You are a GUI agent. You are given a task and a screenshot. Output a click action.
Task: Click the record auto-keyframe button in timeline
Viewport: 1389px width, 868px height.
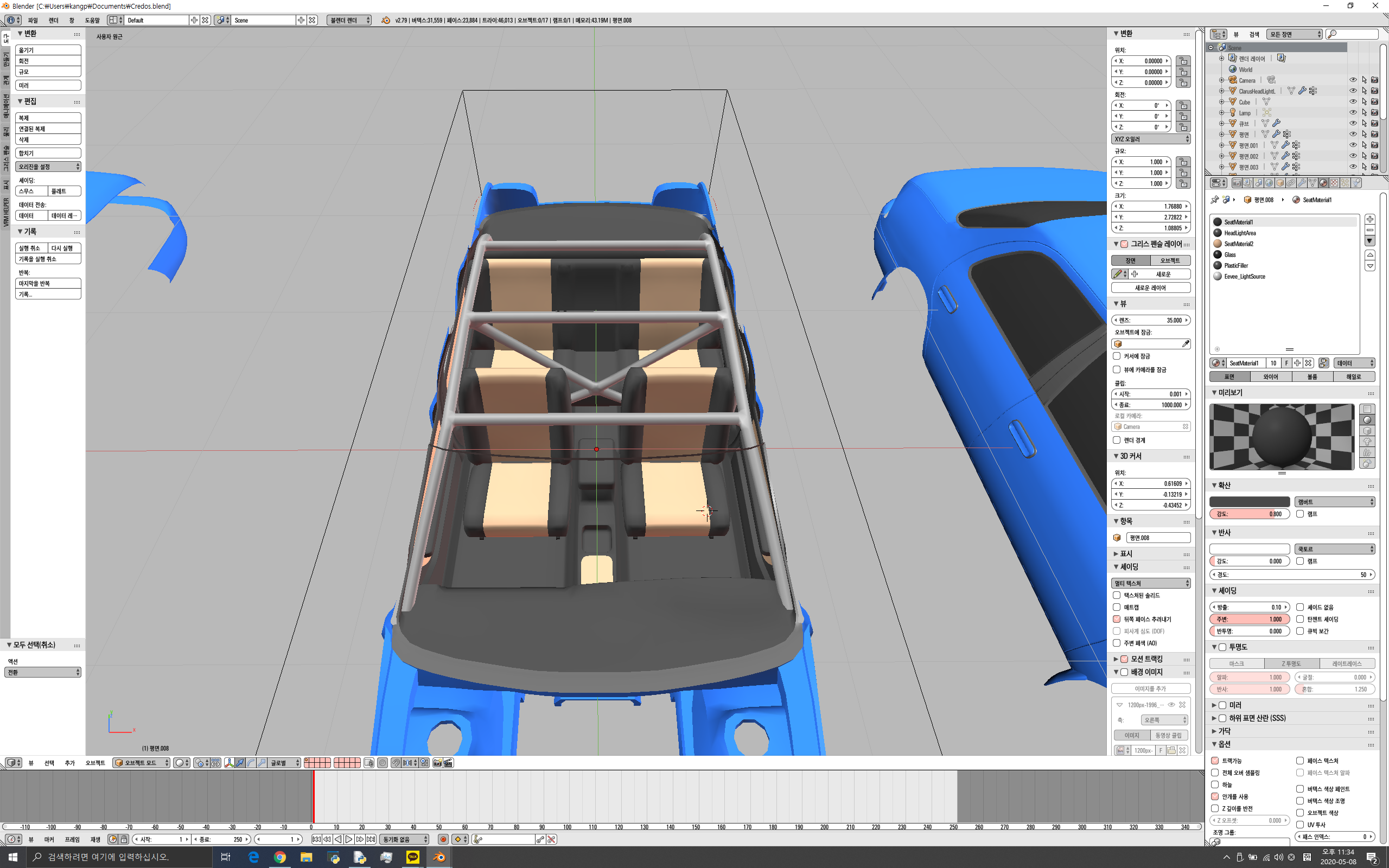pyautogui.click(x=443, y=839)
